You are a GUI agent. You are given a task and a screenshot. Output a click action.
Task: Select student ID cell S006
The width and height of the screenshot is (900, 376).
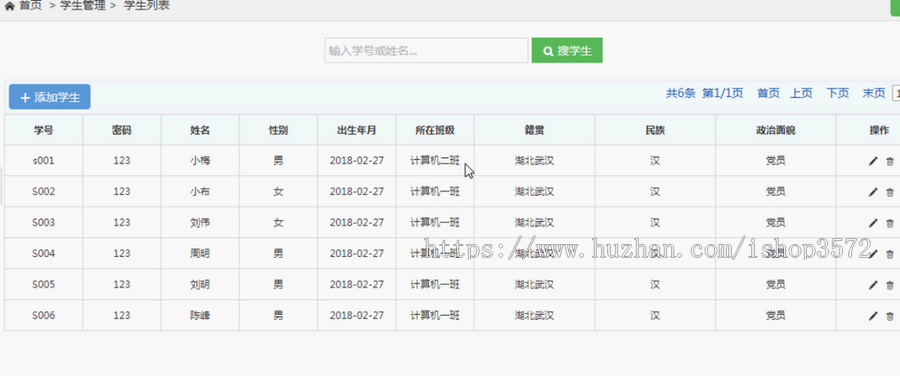click(x=44, y=316)
